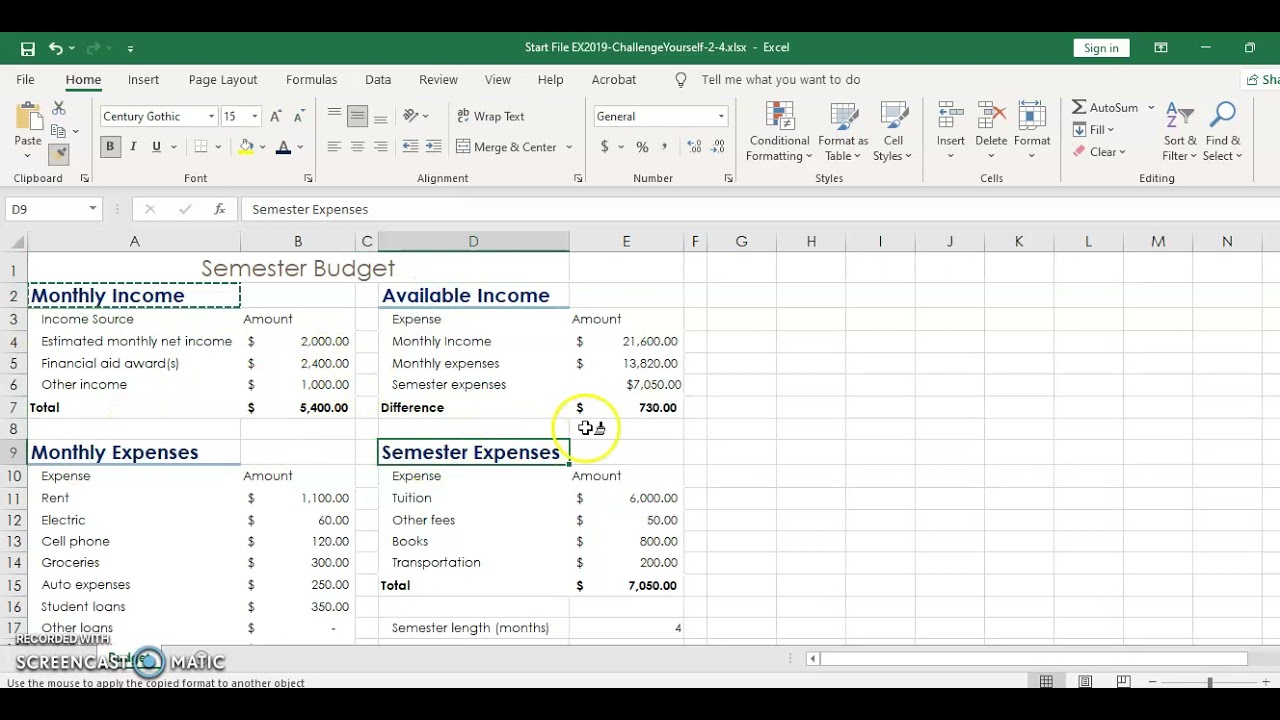Image resolution: width=1280 pixels, height=720 pixels.
Task: Switch to Page Layout tab
Action: [x=223, y=79]
